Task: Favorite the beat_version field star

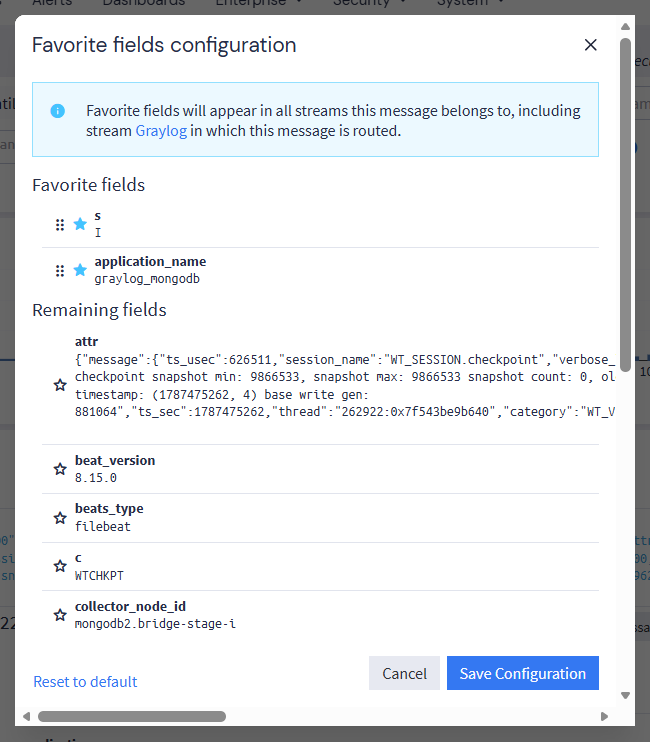Action: tap(60, 469)
